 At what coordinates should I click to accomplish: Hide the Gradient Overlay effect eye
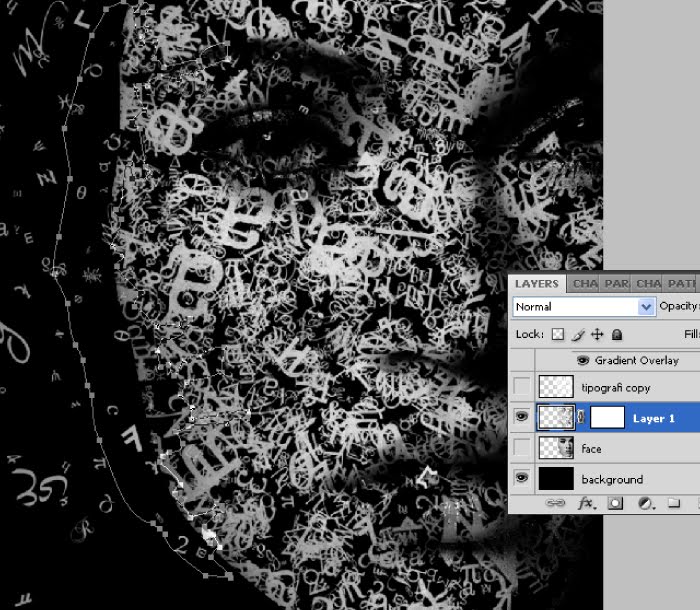point(583,360)
